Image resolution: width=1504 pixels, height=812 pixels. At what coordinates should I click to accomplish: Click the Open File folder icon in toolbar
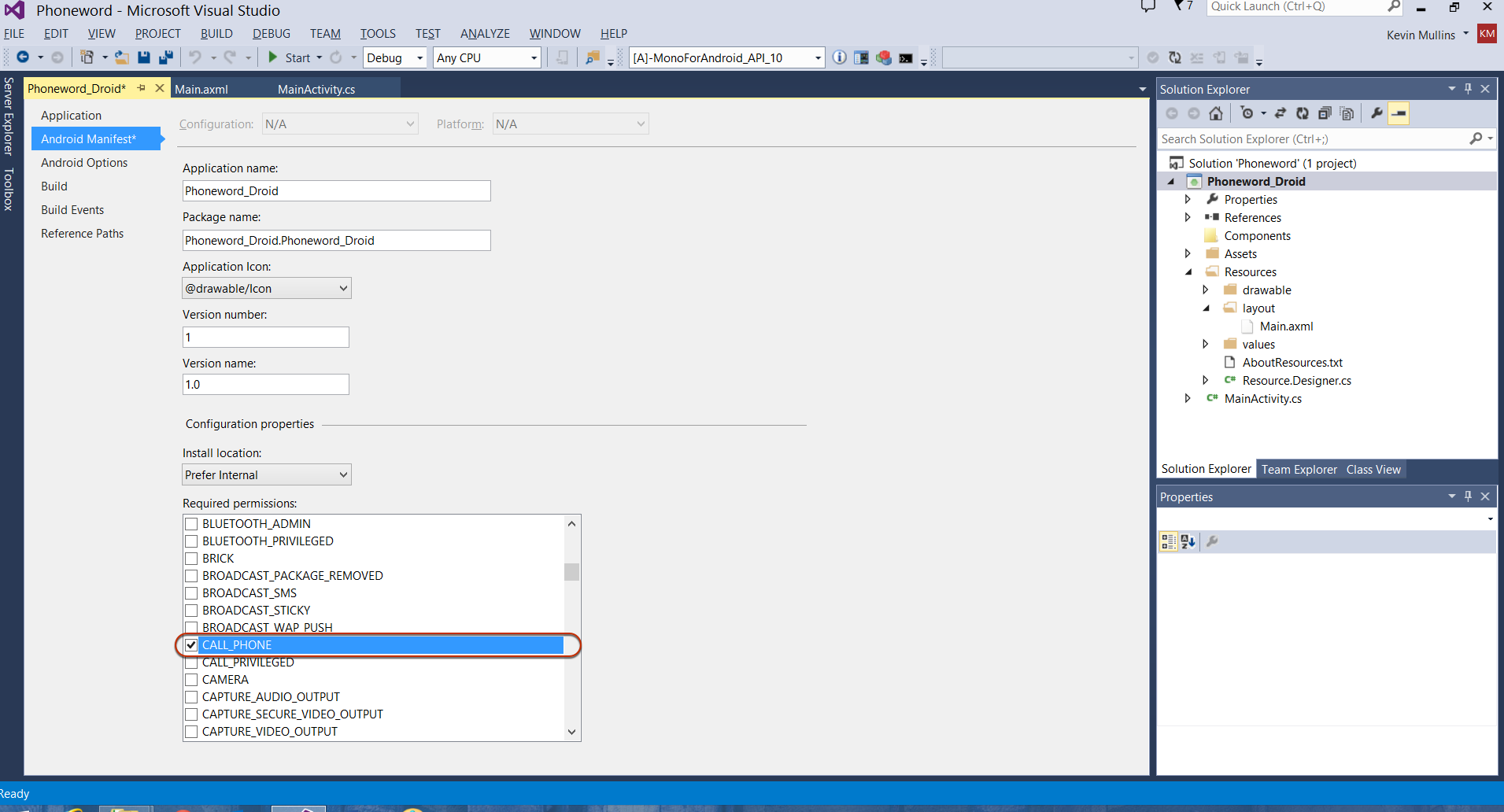pyautogui.click(x=121, y=57)
